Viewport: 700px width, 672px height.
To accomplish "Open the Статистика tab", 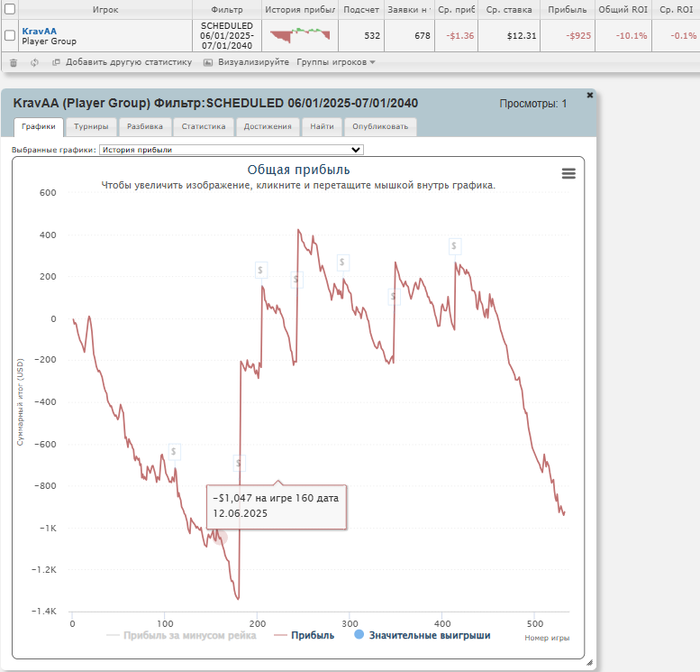I will [204, 127].
